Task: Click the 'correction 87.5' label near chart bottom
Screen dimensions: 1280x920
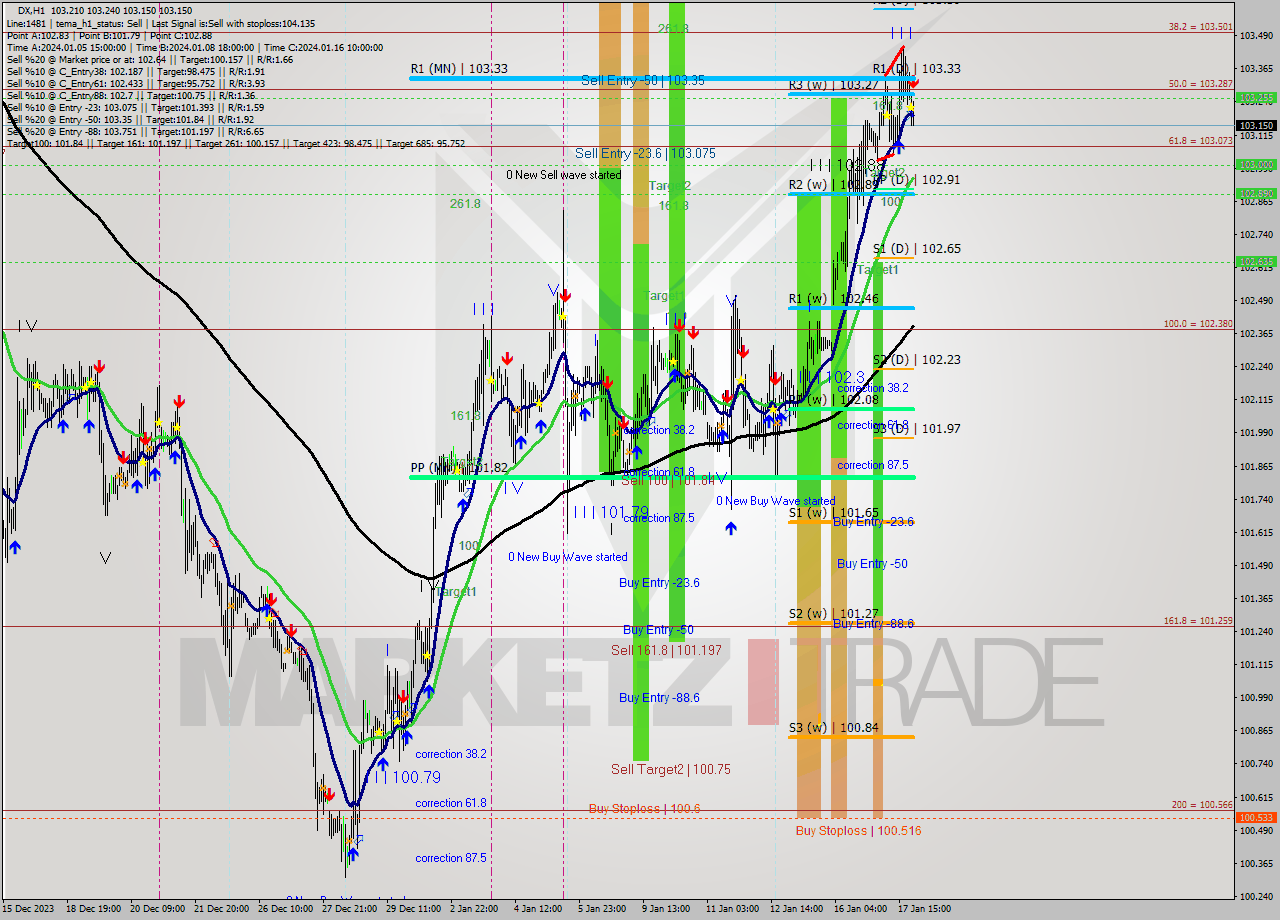Action: tap(451, 858)
